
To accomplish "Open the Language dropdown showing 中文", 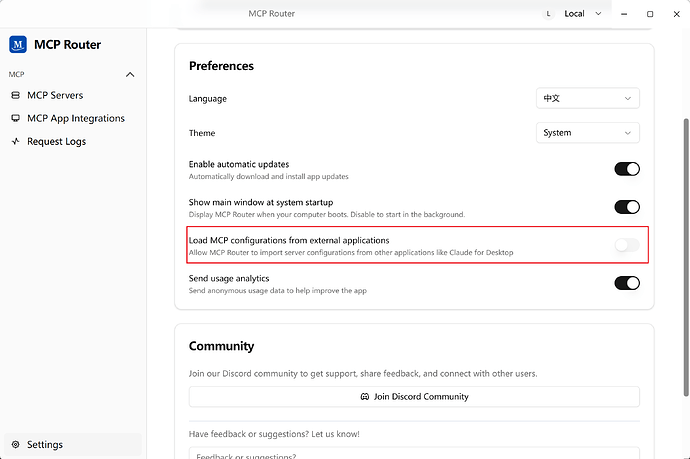I will (x=587, y=98).
